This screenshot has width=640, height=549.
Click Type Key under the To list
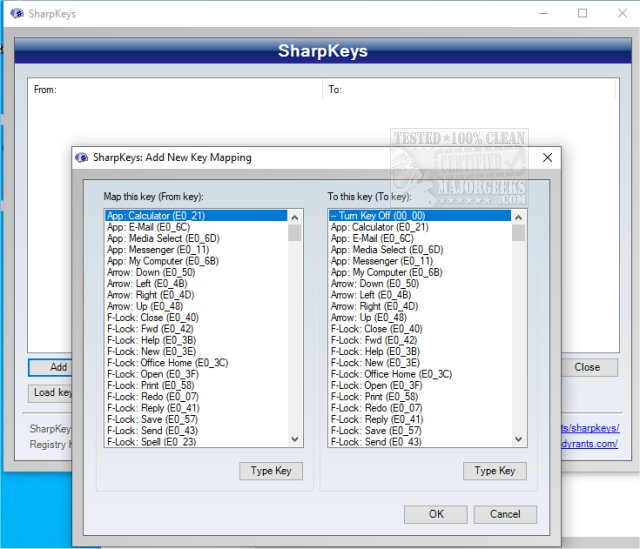495,471
